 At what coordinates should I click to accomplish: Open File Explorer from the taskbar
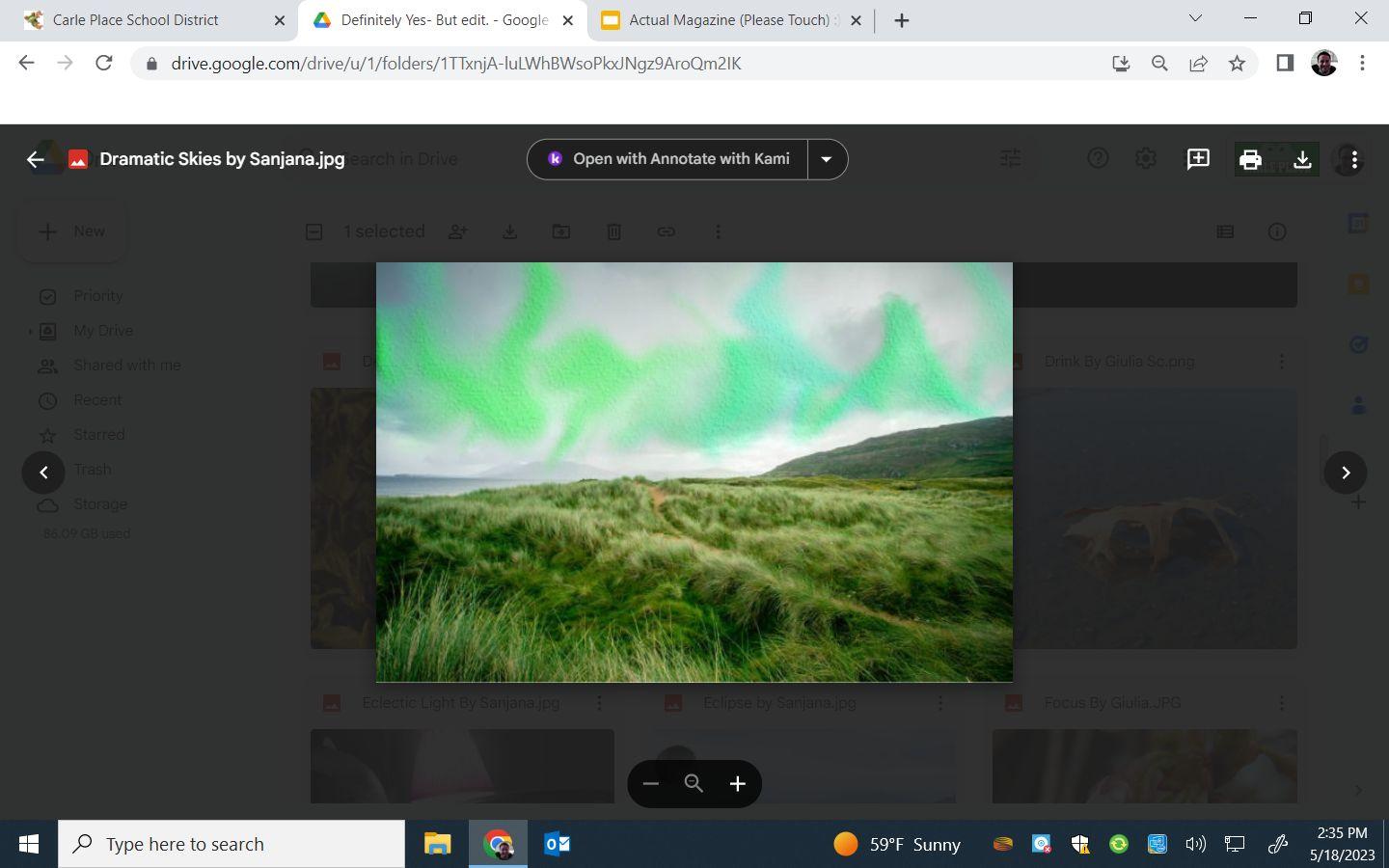pos(437,844)
